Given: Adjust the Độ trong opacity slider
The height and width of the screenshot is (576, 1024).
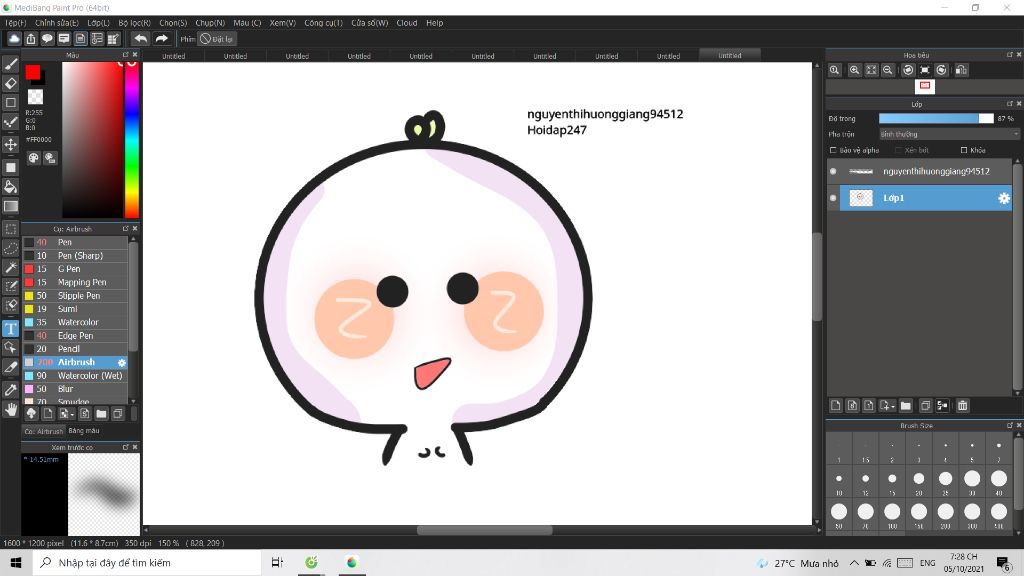Looking at the screenshot, I should click(x=936, y=118).
